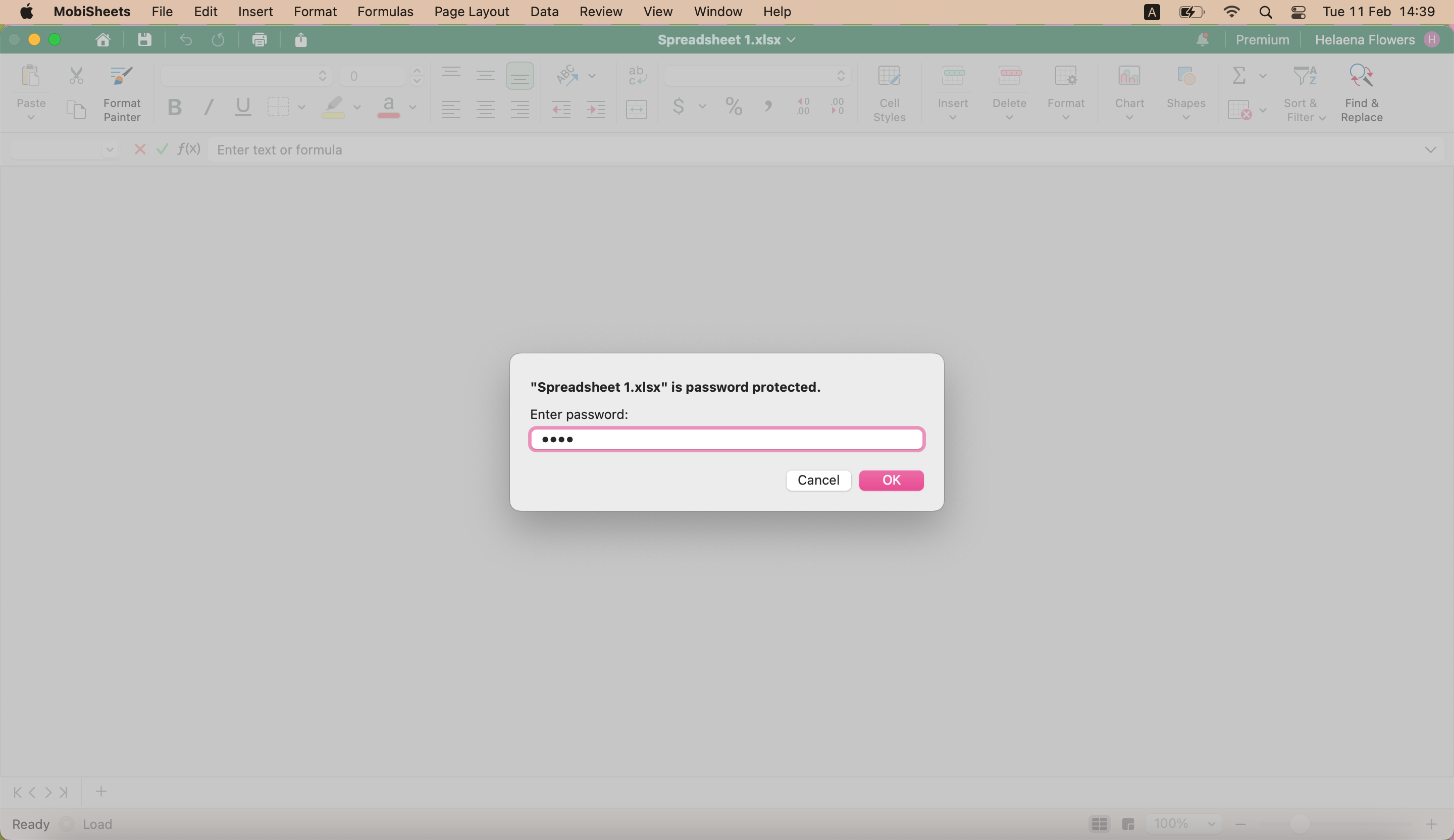Apply percent style formatting
The image size is (1454, 840).
(734, 106)
